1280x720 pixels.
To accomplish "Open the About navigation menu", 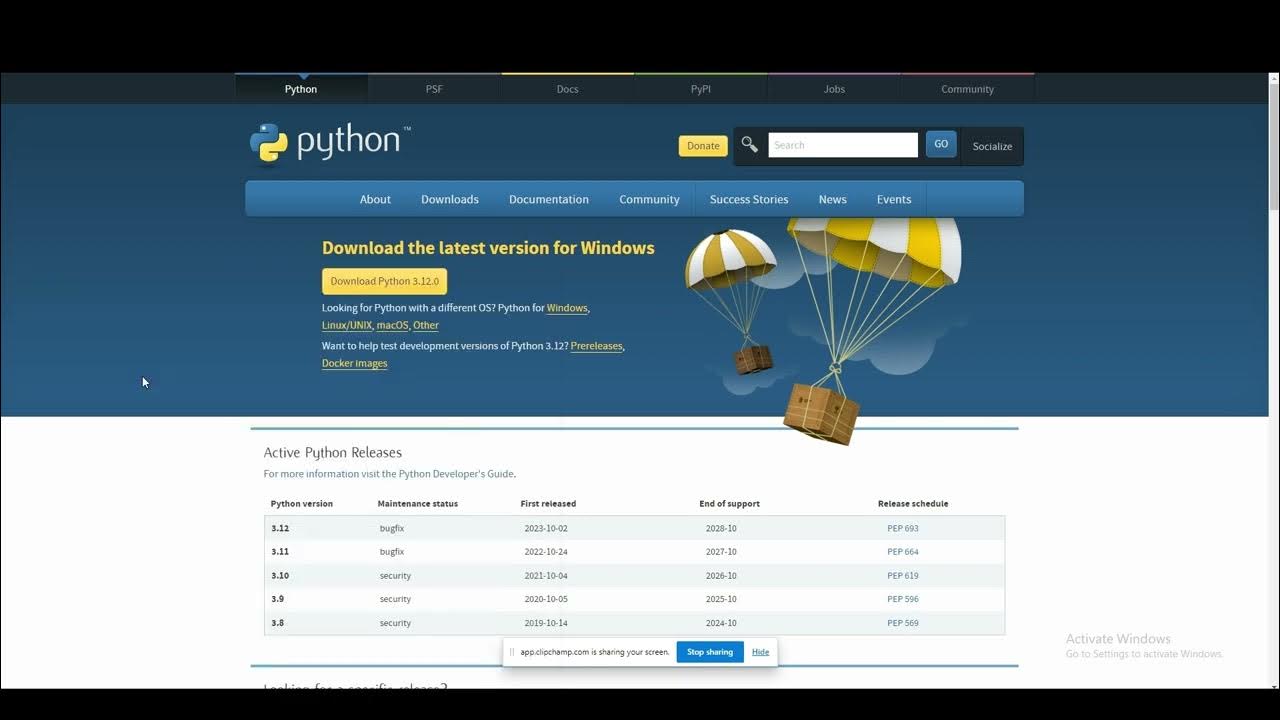I will (375, 199).
